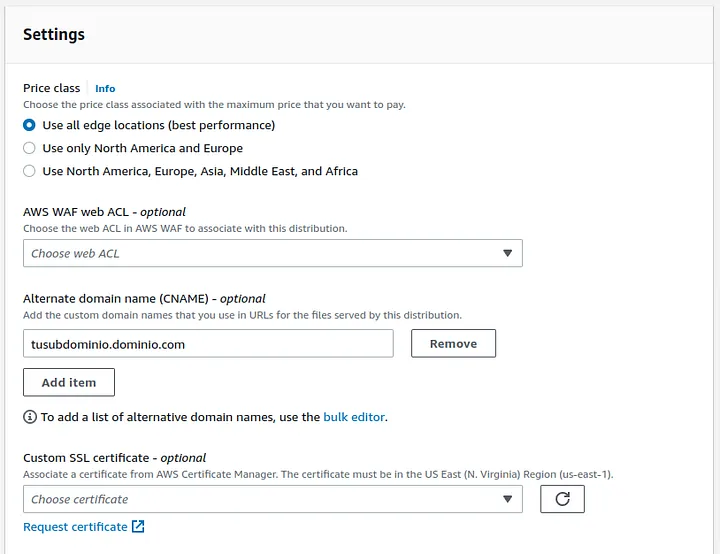Select Use only North America and Europe
This screenshot has width=720, height=554.
click(x=29, y=148)
